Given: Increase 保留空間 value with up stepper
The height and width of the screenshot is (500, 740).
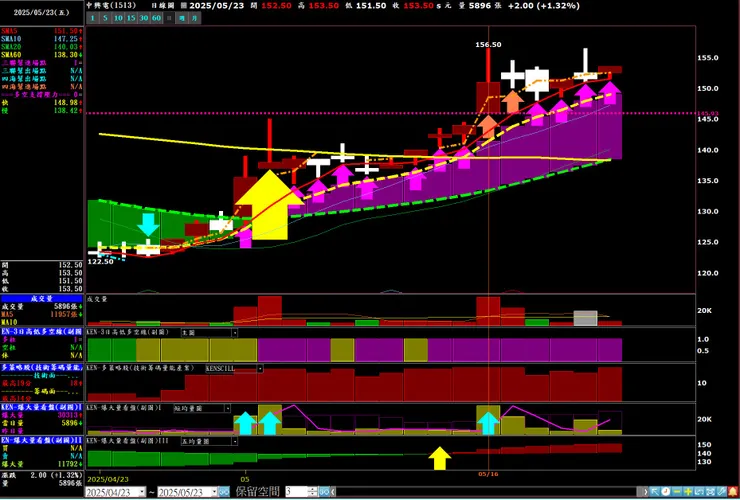Looking at the screenshot, I should point(313,489).
